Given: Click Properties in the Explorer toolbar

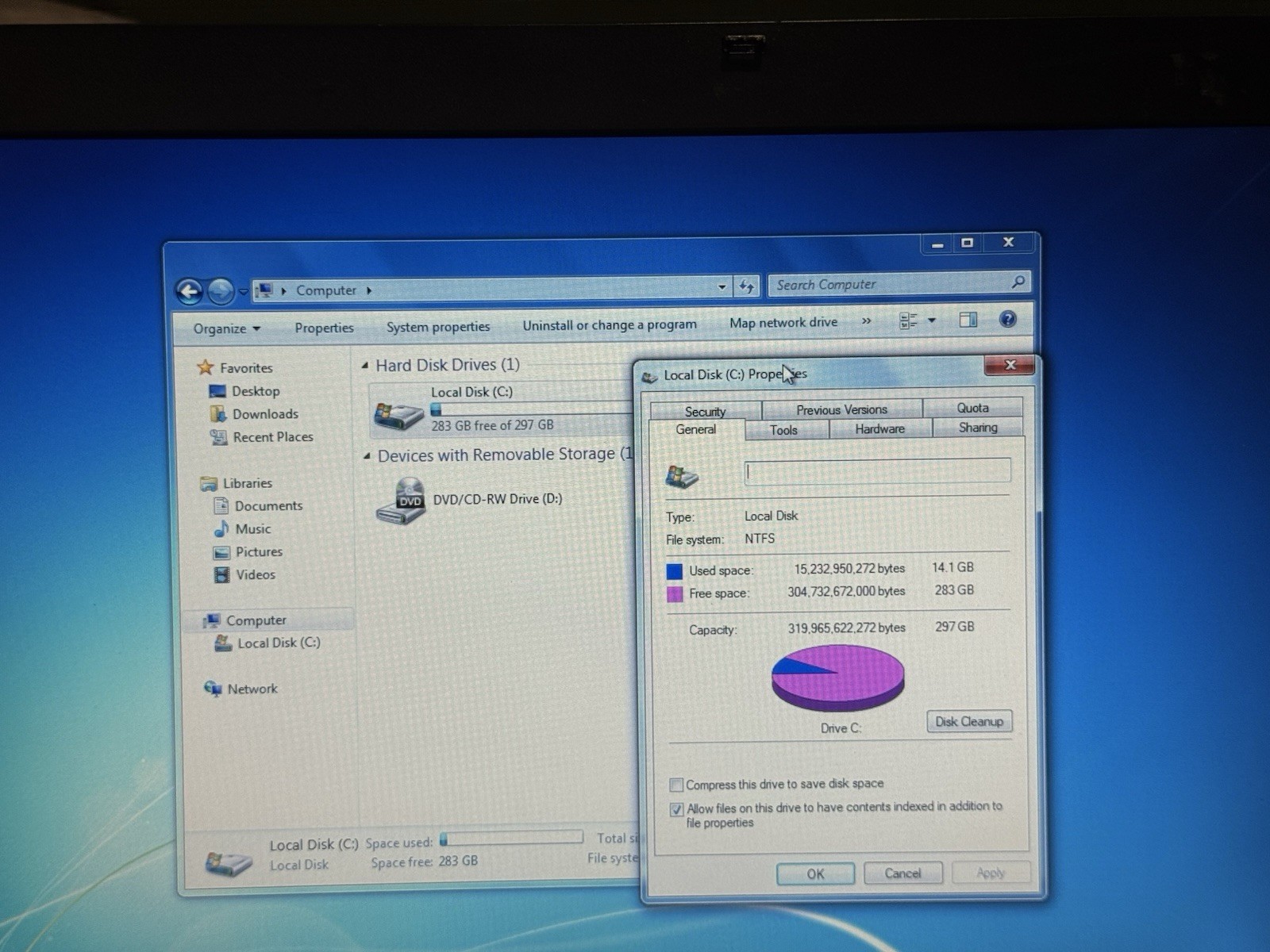Looking at the screenshot, I should point(324,328).
